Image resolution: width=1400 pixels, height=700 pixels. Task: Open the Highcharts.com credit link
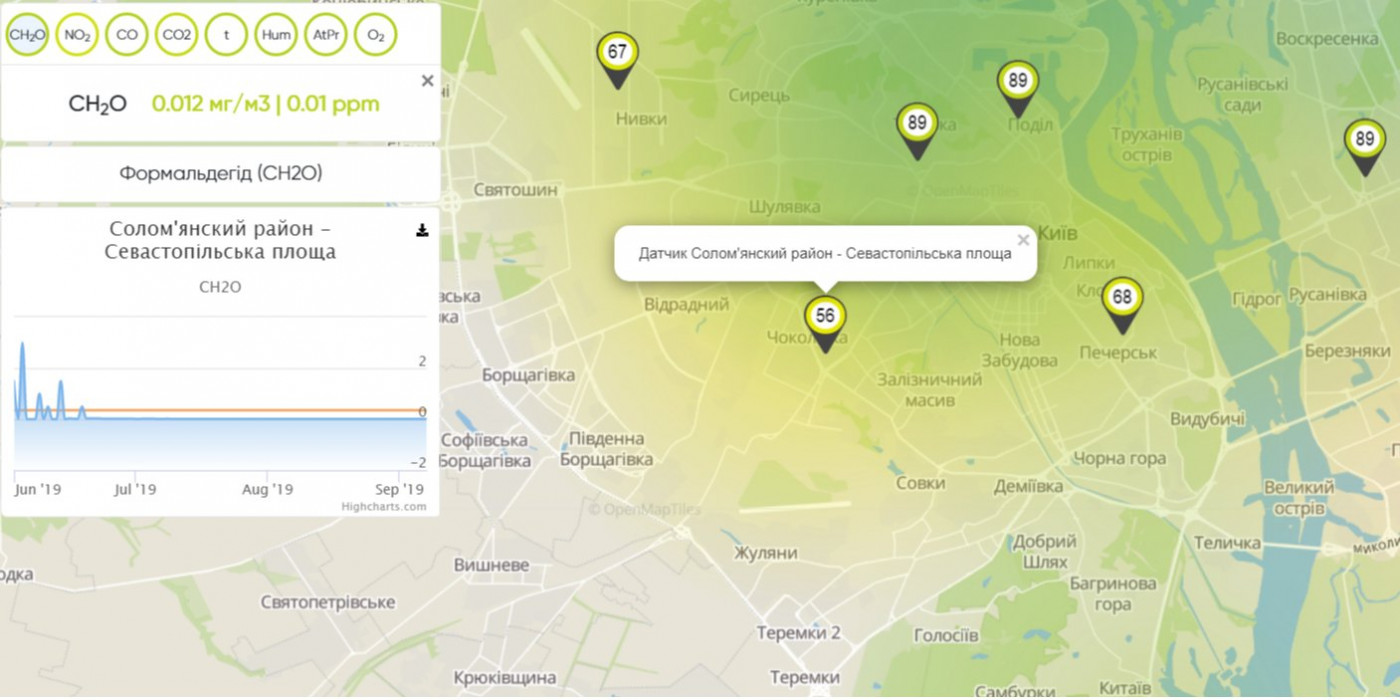coord(383,507)
